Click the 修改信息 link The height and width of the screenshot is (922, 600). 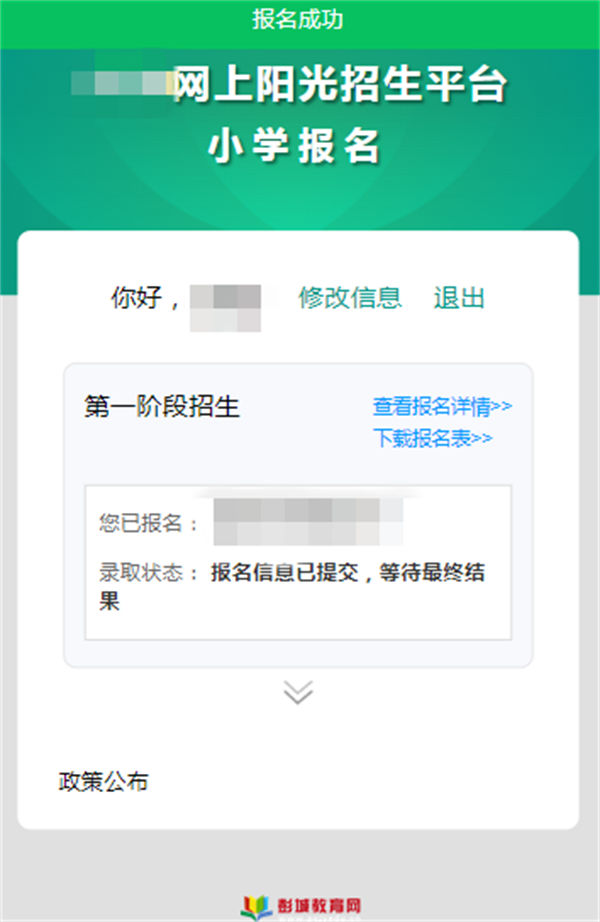point(350,298)
